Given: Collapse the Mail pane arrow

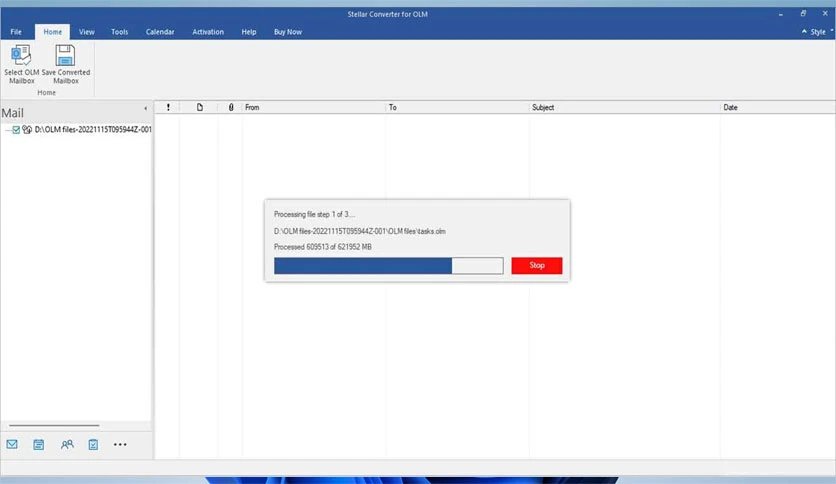Looking at the screenshot, I should pos(146,108).
